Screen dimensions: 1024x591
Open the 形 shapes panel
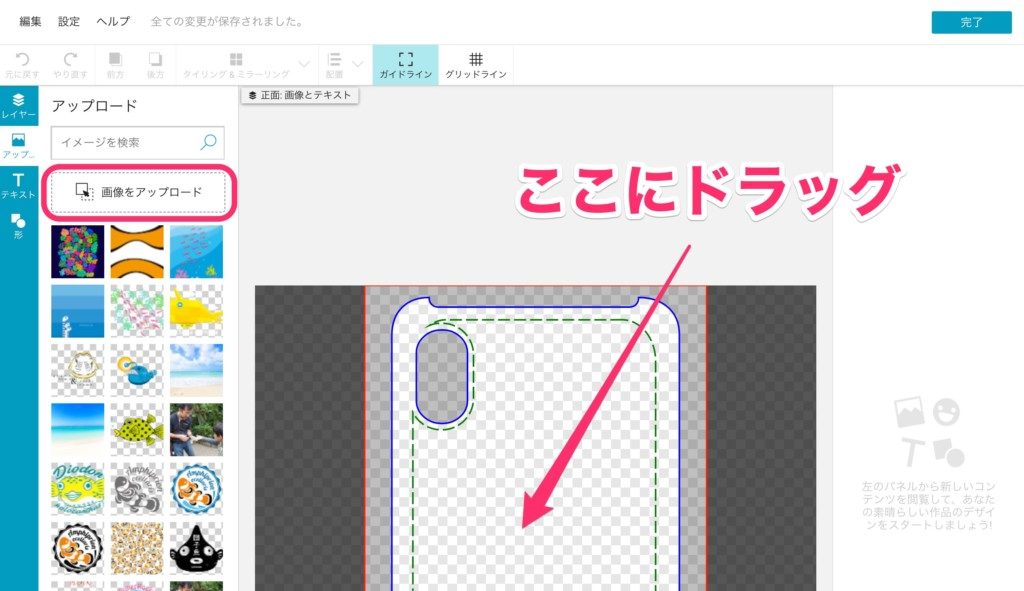18,226
